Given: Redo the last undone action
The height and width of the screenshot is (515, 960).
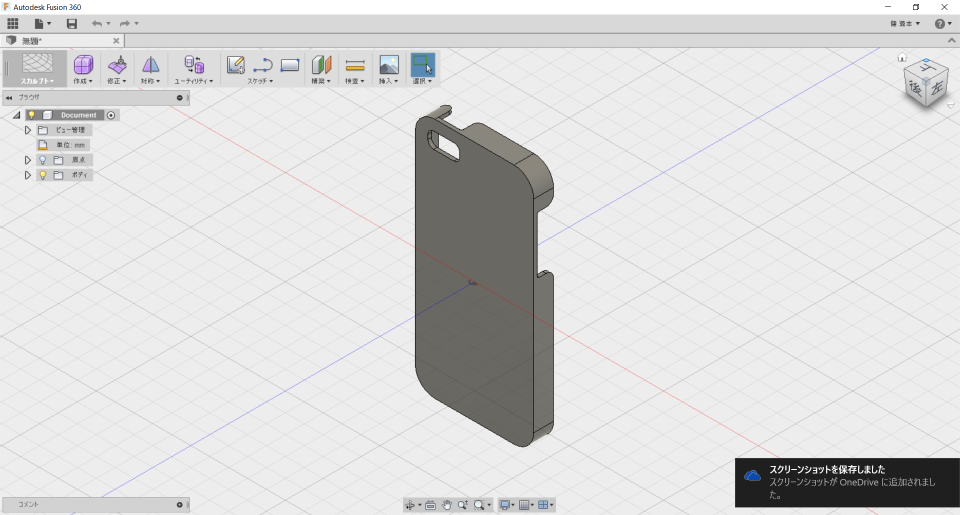Looking at the screenshot, I should 125,23.
